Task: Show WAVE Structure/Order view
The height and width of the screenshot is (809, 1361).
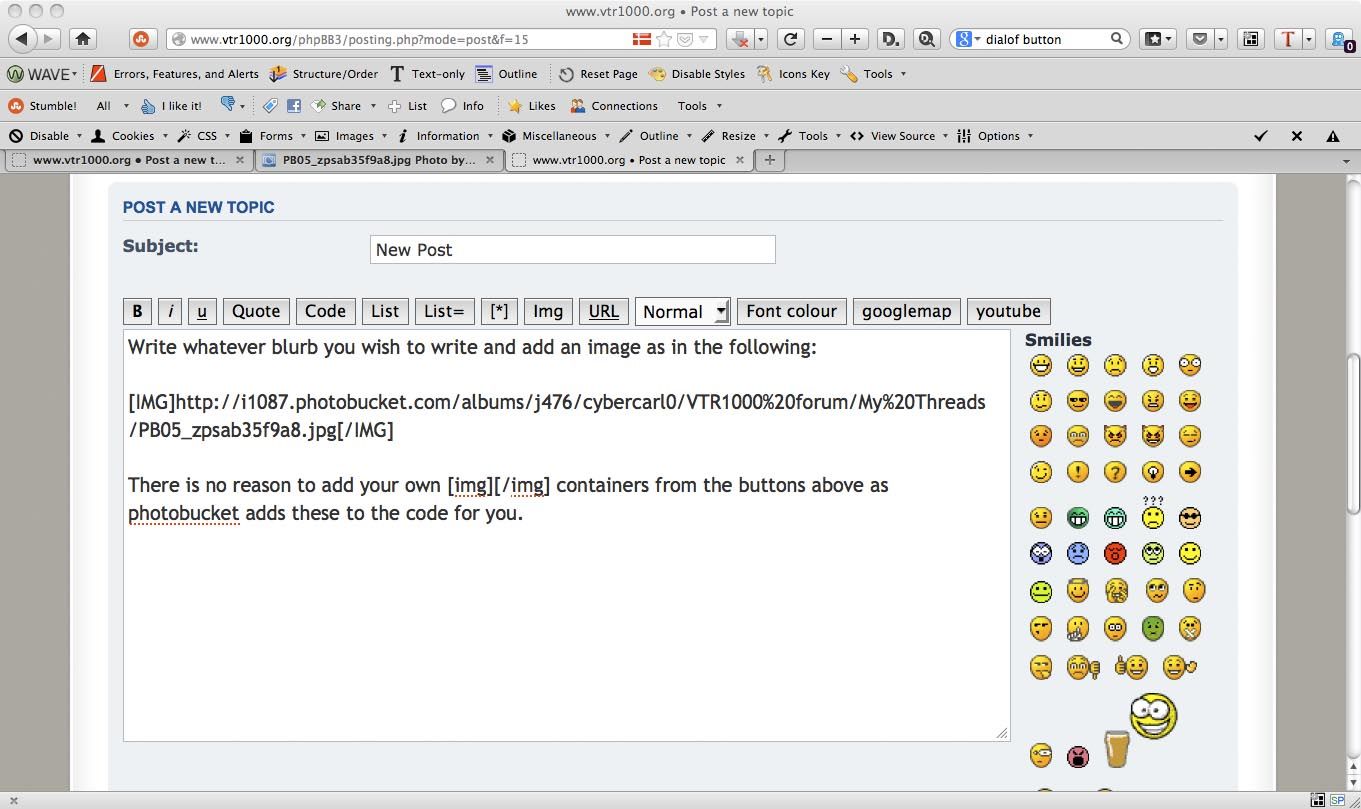Action: point(324,74)
